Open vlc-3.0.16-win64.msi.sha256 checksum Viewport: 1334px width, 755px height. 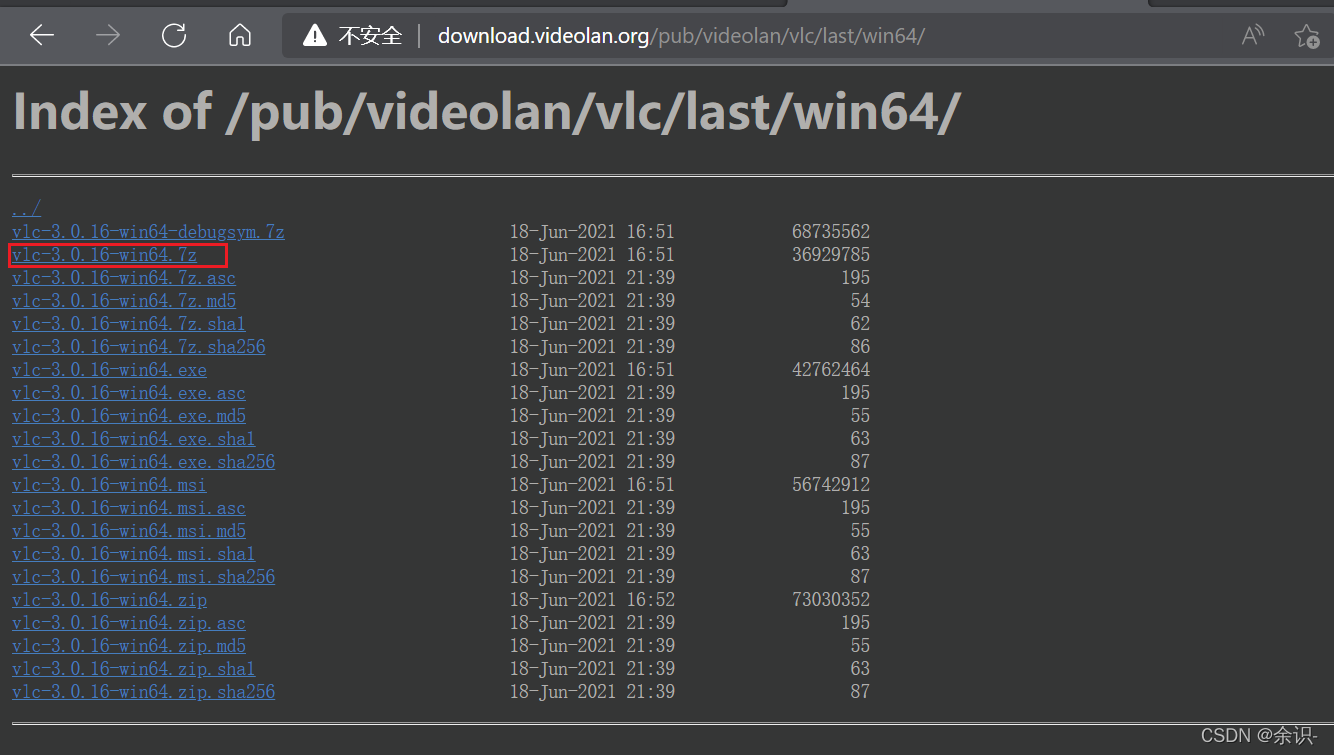pyautogui.click(x=143, y=576)
